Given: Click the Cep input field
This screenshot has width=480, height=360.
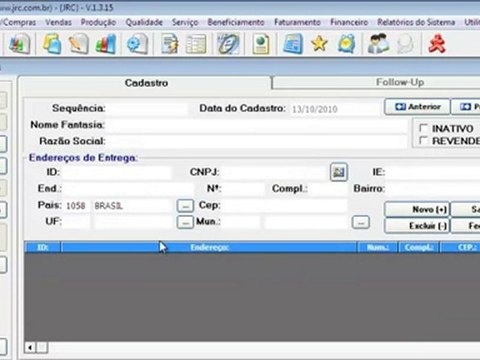Looking at the screenshot, I should 284,206.
